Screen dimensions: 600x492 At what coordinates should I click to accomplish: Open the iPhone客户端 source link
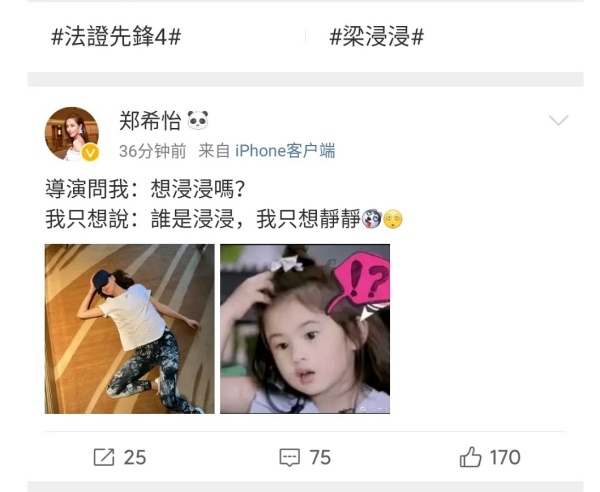[x=285, y=151]
